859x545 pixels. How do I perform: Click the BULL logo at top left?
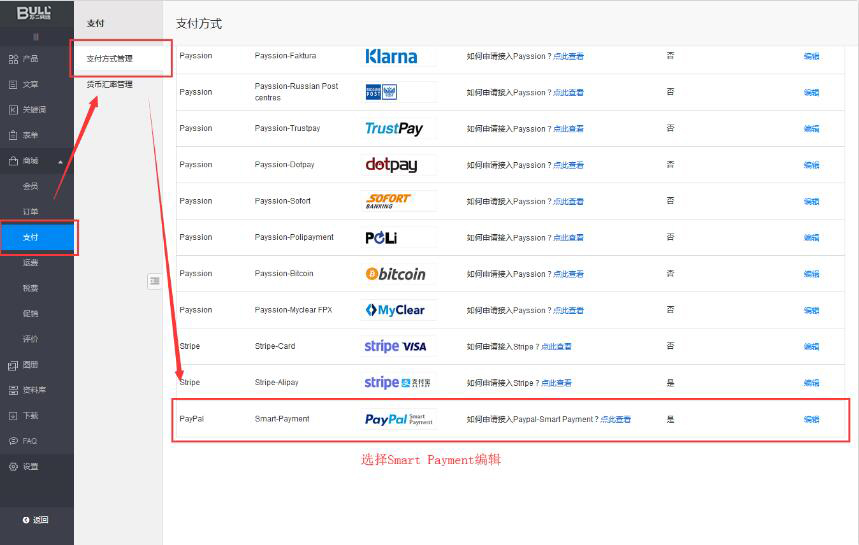(36, 13)
